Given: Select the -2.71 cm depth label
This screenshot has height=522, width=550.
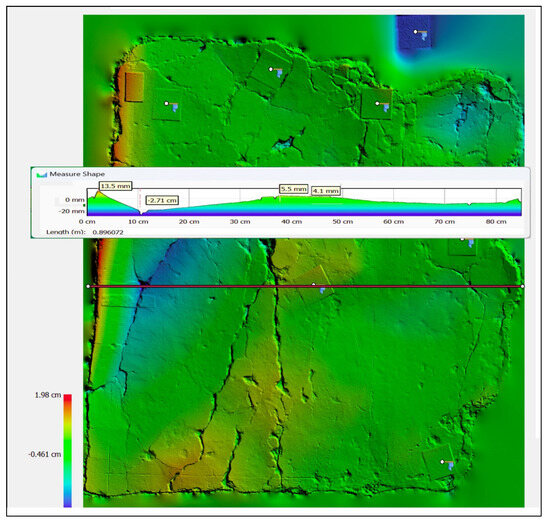Looking at the screenshot, I should pos(162,200).
